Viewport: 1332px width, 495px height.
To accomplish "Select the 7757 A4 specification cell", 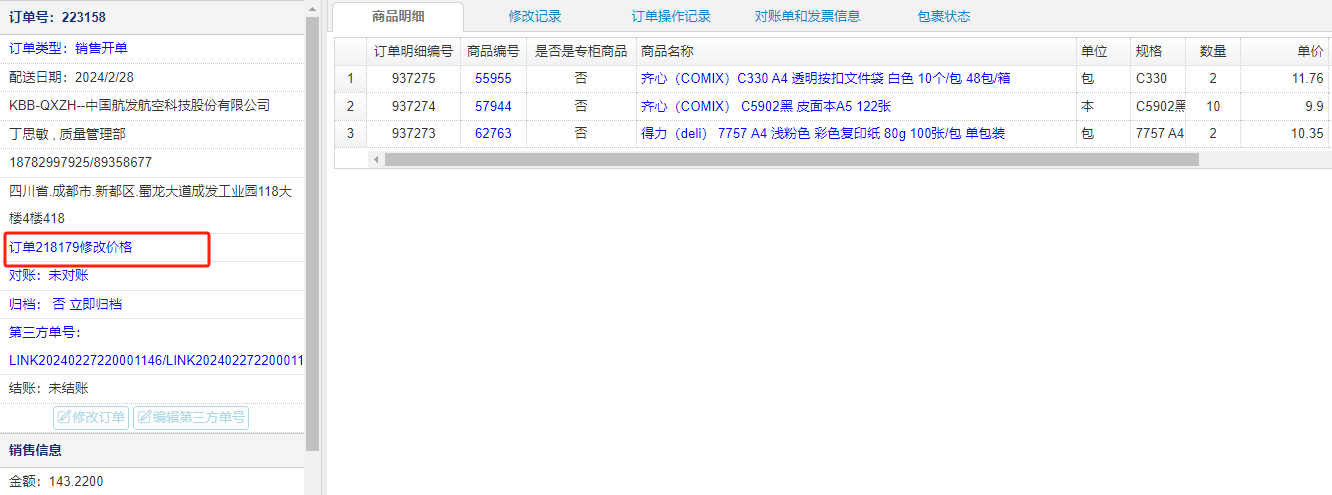I will click(x=1158, y=134).
